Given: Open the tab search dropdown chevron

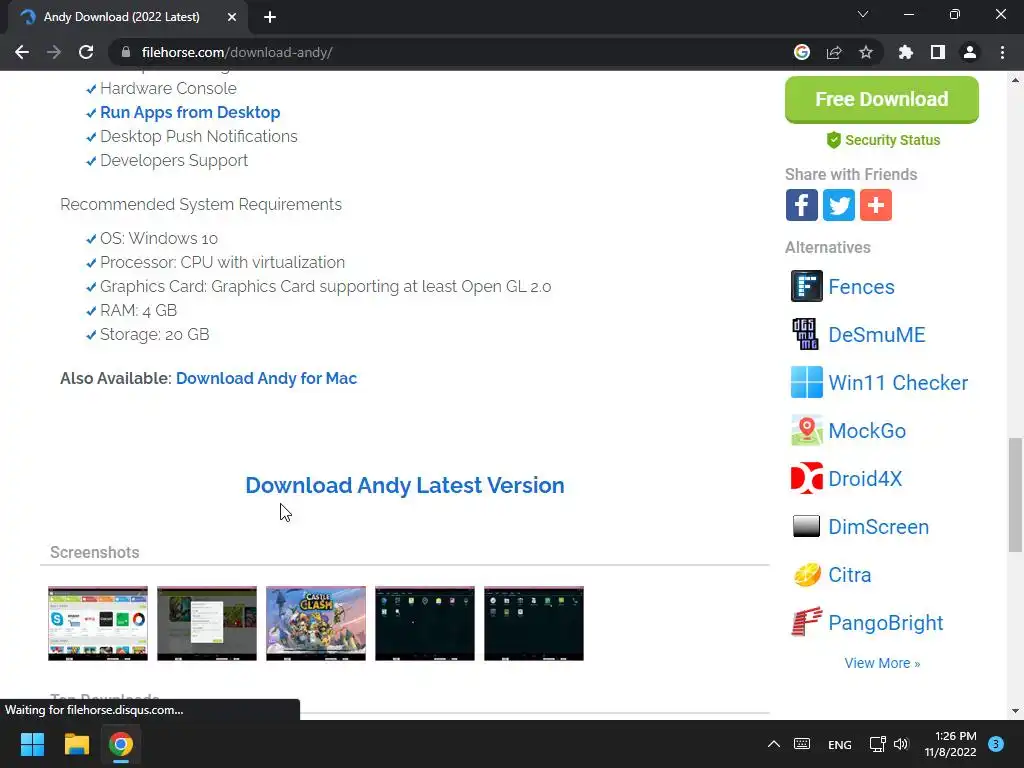Looking at the screenshot, I should pos(863,14).
